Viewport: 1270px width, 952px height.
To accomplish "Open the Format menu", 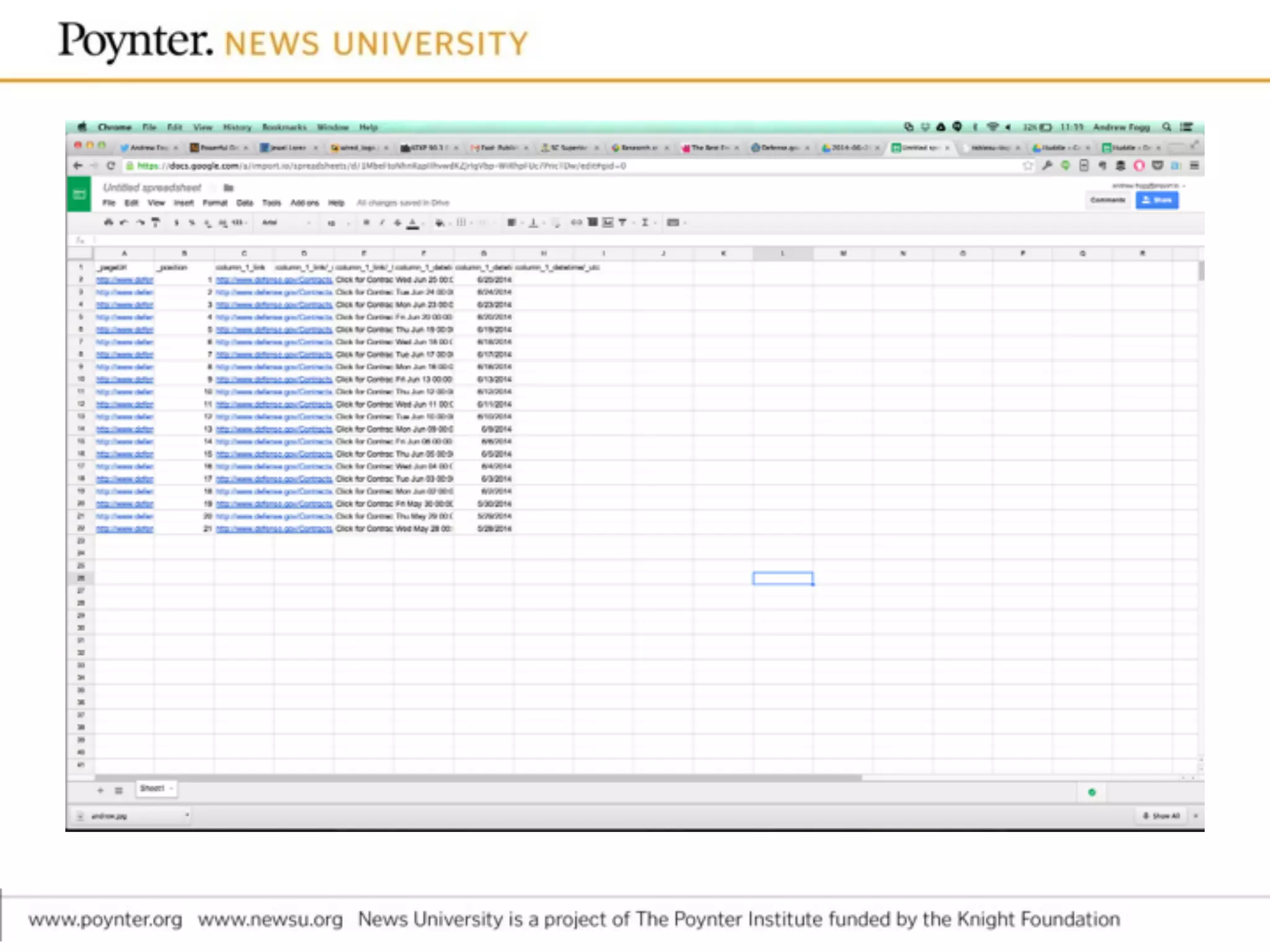I will click(x=215, y=203).
